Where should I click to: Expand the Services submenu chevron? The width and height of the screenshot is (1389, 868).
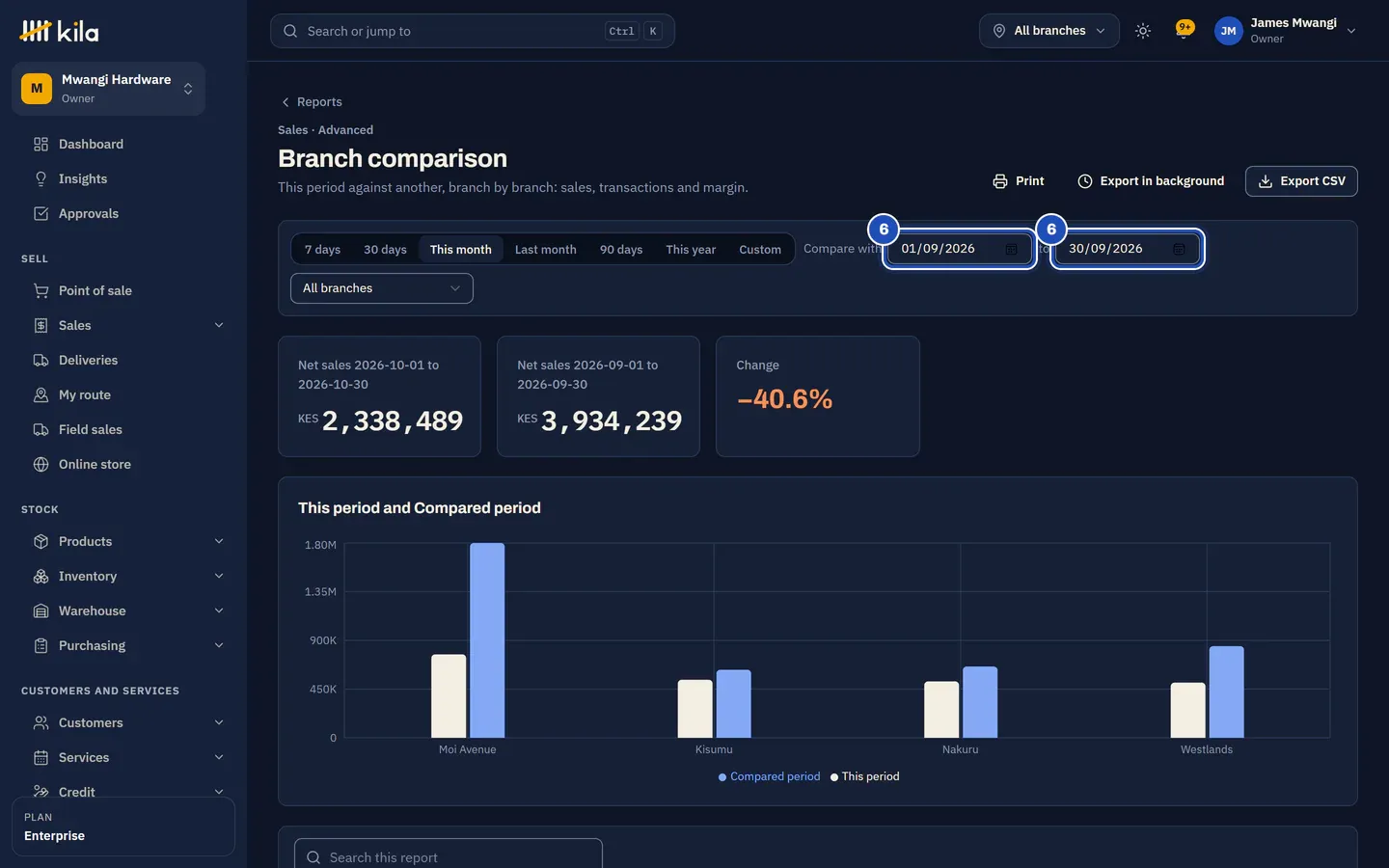click(219, 757)
